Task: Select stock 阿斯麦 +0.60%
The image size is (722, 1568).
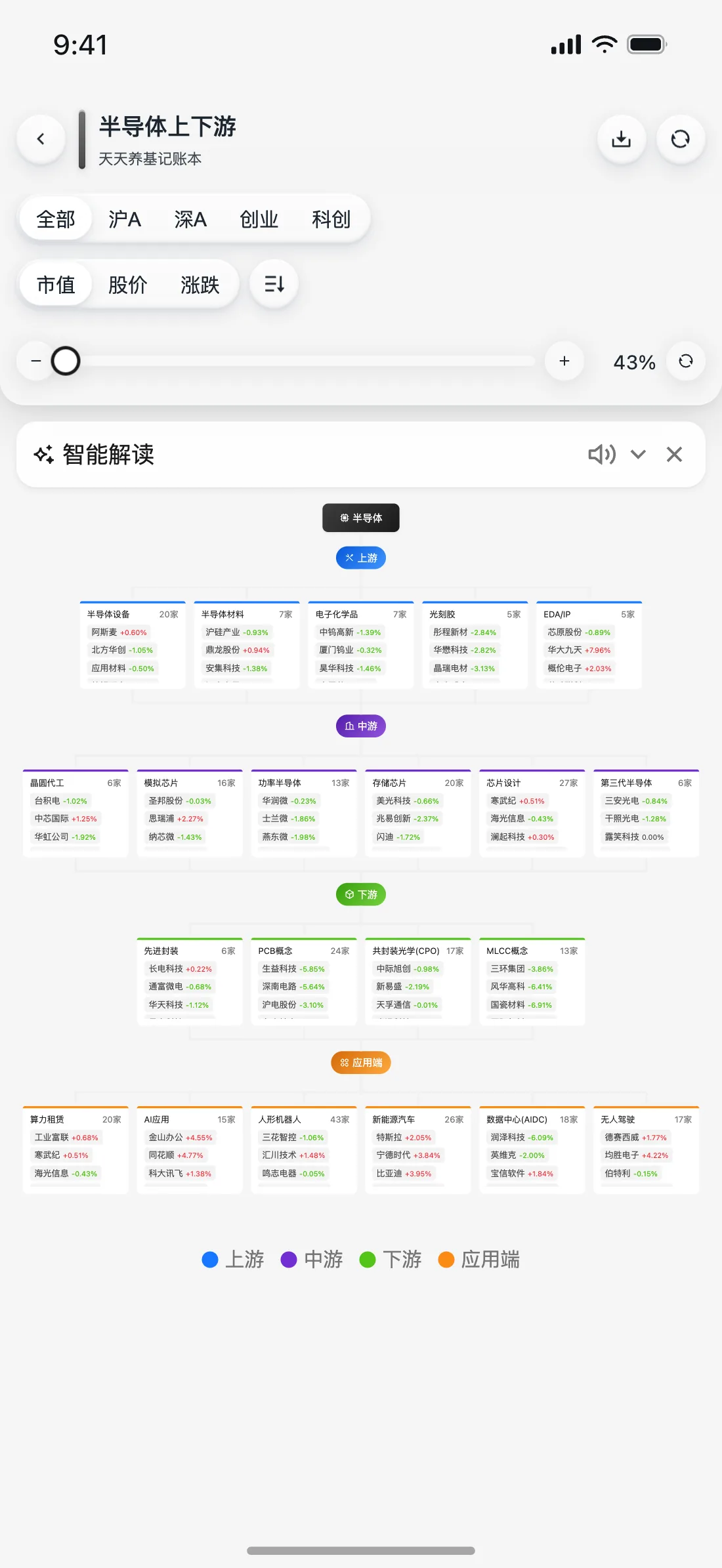Action: (x=119, y=632)
